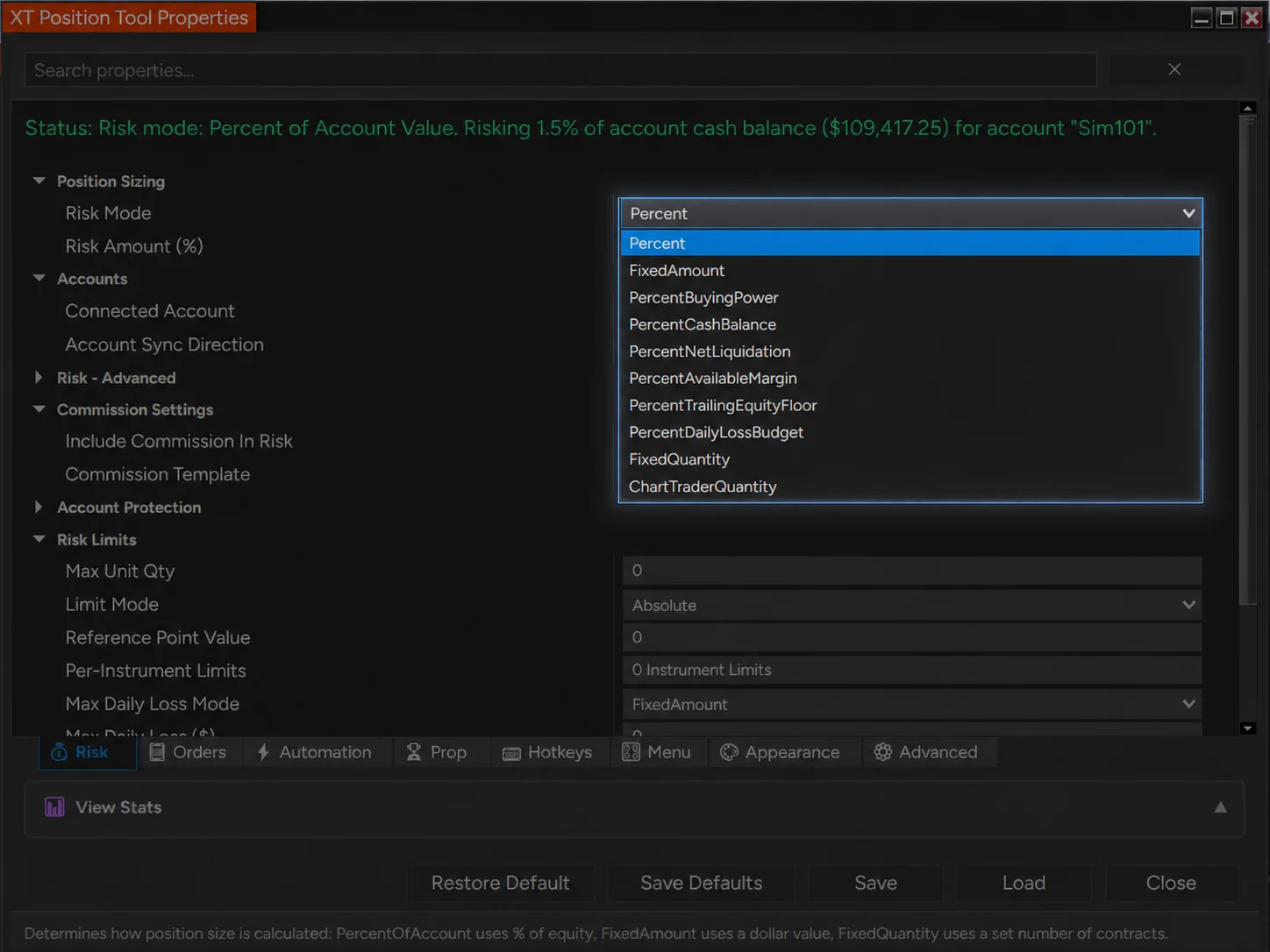
Task: Click the Search properties field
Action: pos(560,70)
